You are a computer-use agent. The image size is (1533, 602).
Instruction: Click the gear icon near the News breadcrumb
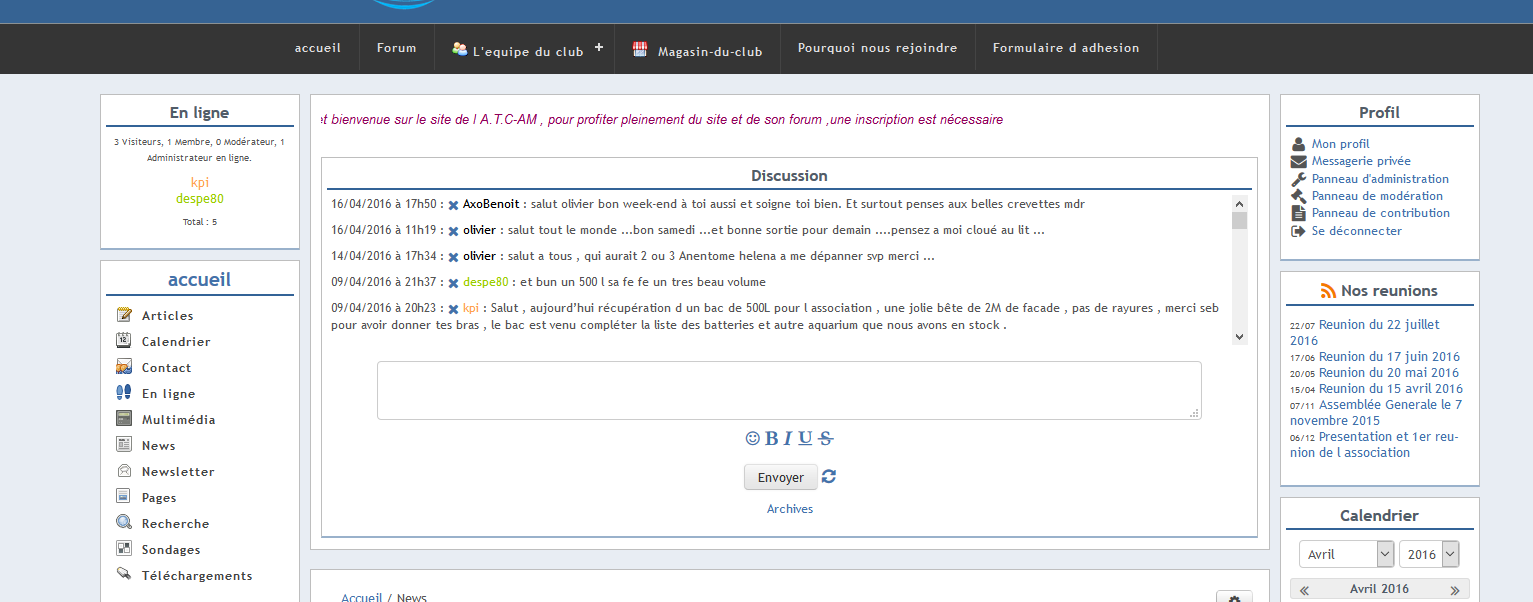(x=1234, y=598)
